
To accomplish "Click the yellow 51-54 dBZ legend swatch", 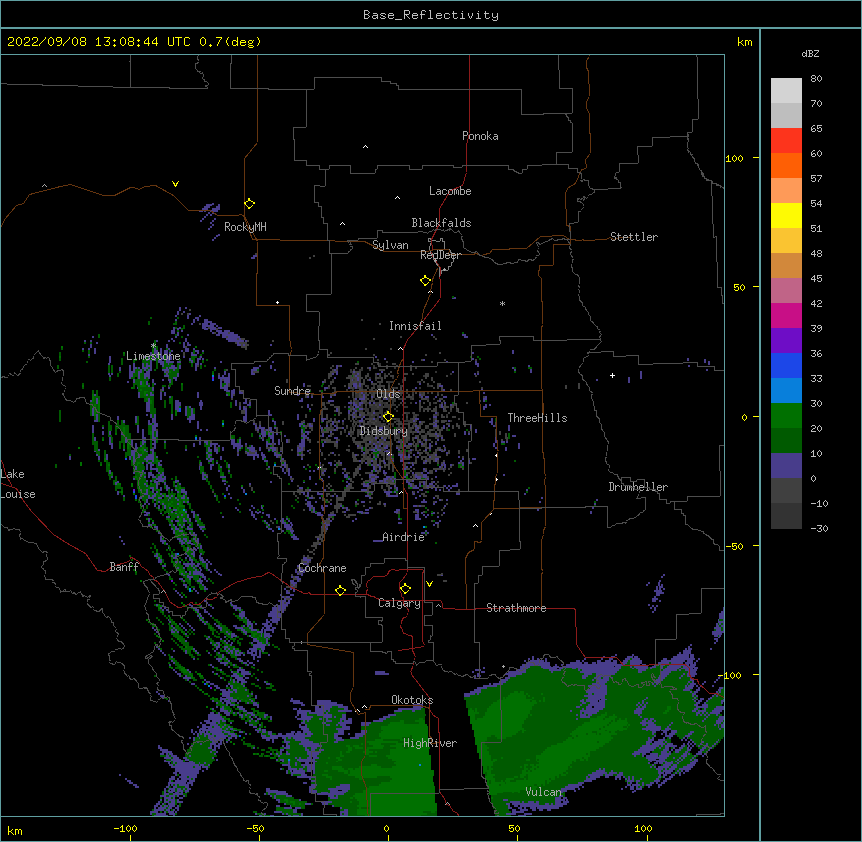I will pyautogui.click(x=786, y=216).
